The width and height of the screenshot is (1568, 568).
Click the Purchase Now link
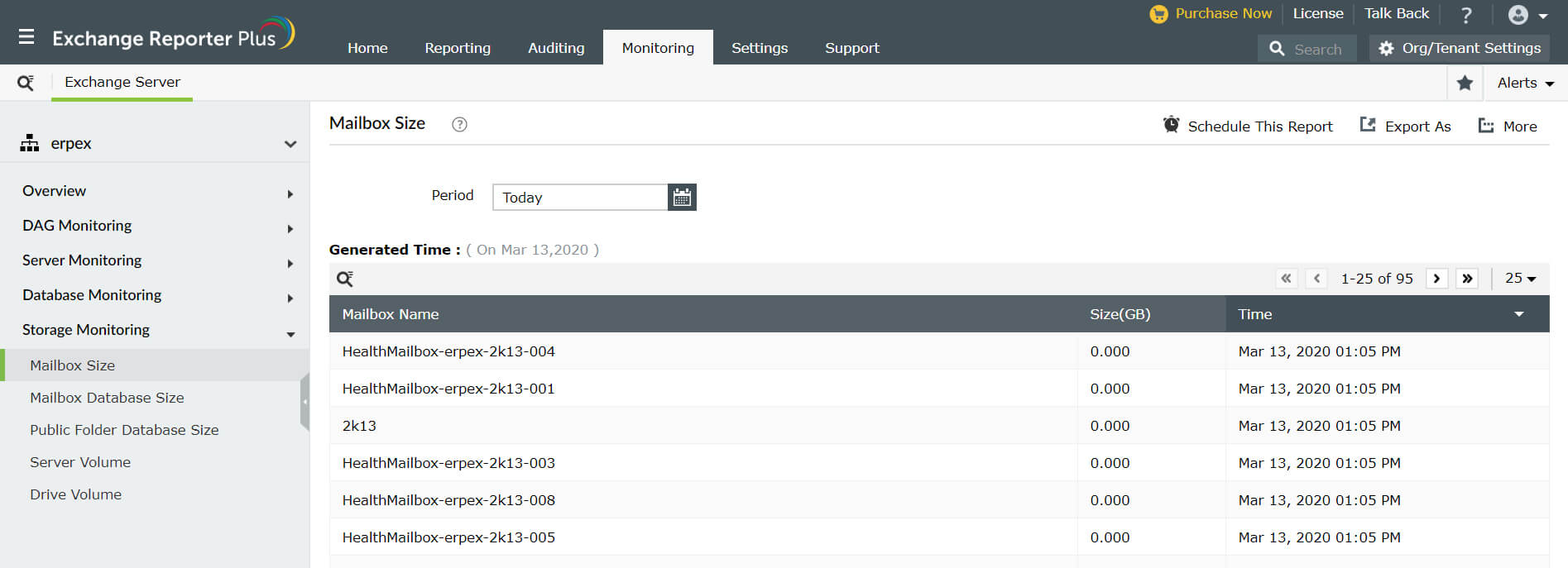(x=1223, y=14)
